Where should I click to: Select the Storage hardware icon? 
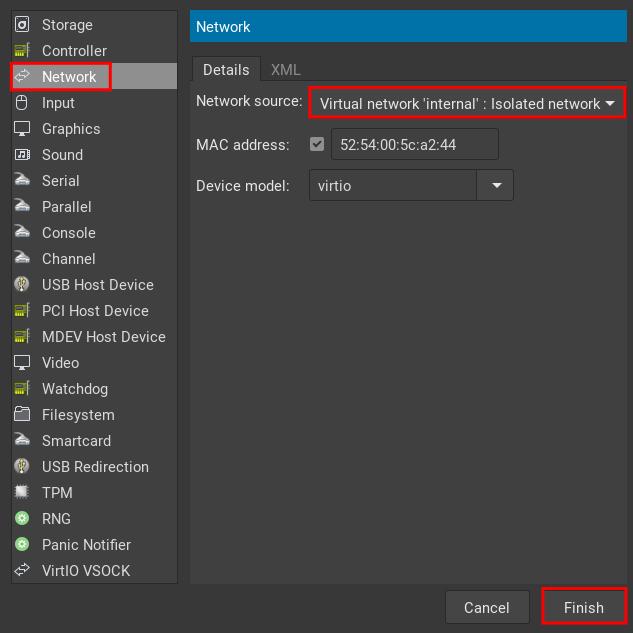click(22, 25)
